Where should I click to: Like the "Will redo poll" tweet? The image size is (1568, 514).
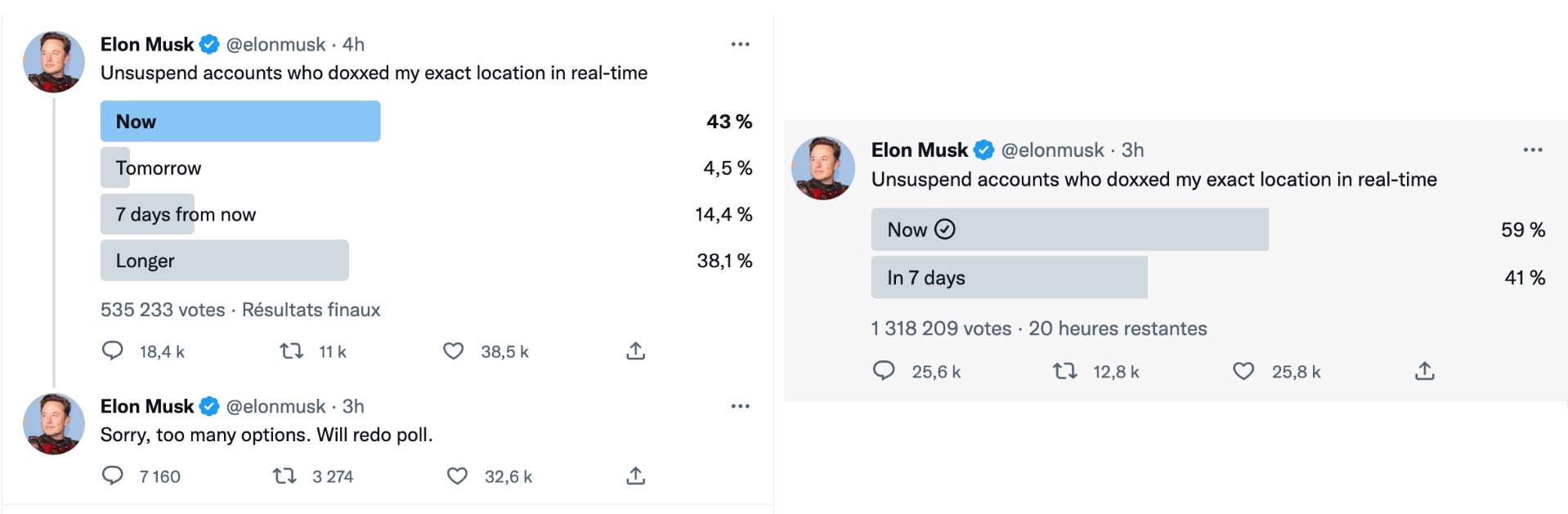coord(457,476)
